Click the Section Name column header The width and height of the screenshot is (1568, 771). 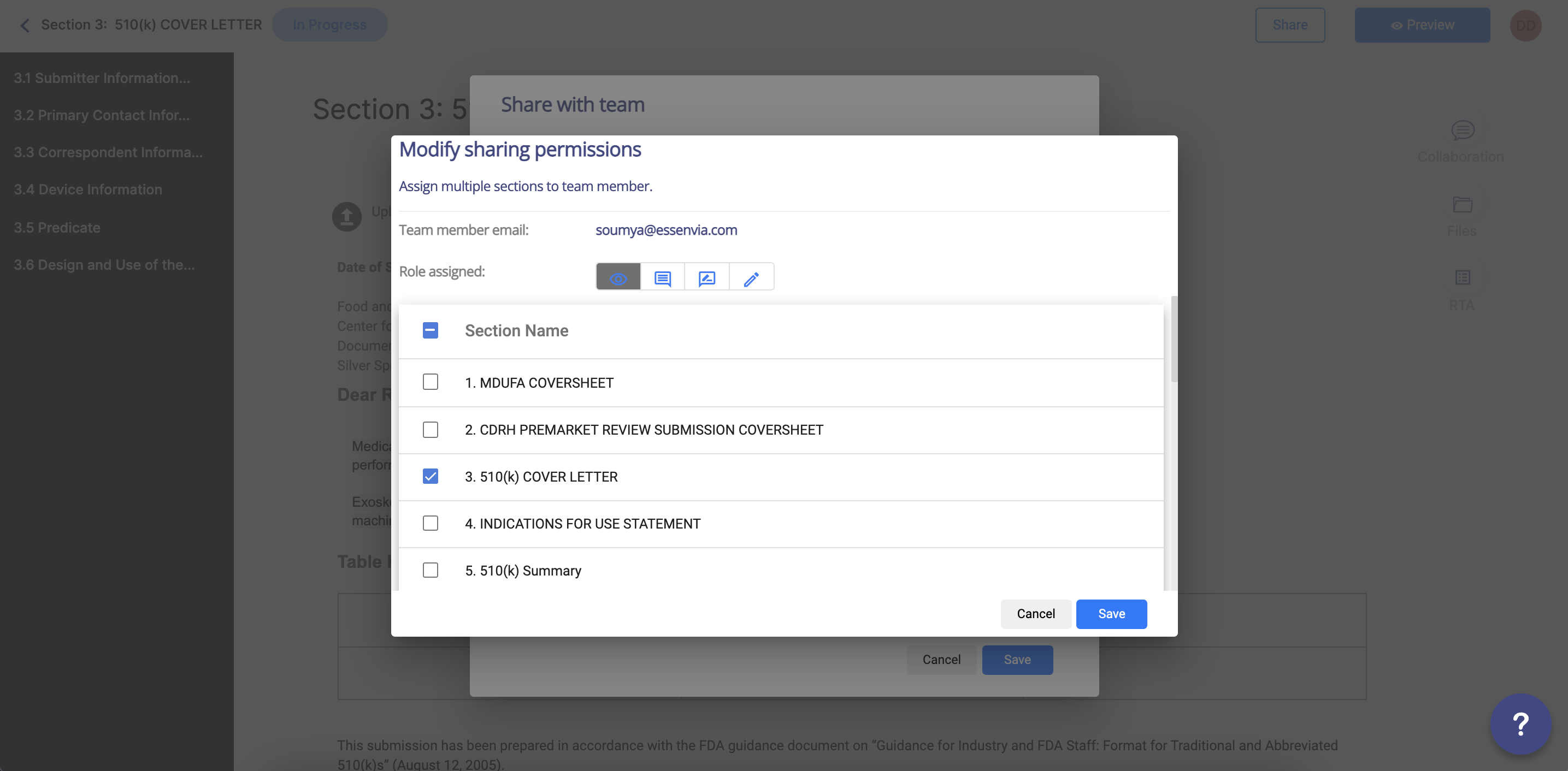coord(516,330)
